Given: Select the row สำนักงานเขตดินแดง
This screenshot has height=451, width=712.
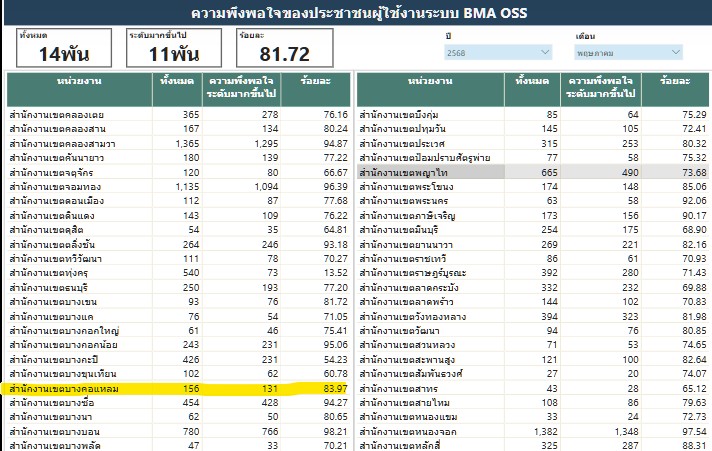Looking at the screenshot, I should (178, 215).
